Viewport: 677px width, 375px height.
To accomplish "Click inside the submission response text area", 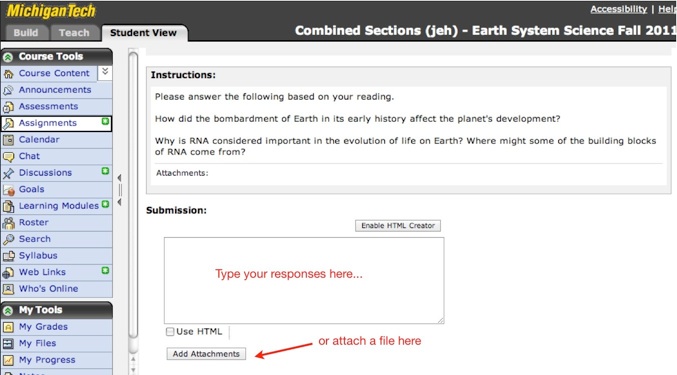I will tap(304, 280).
